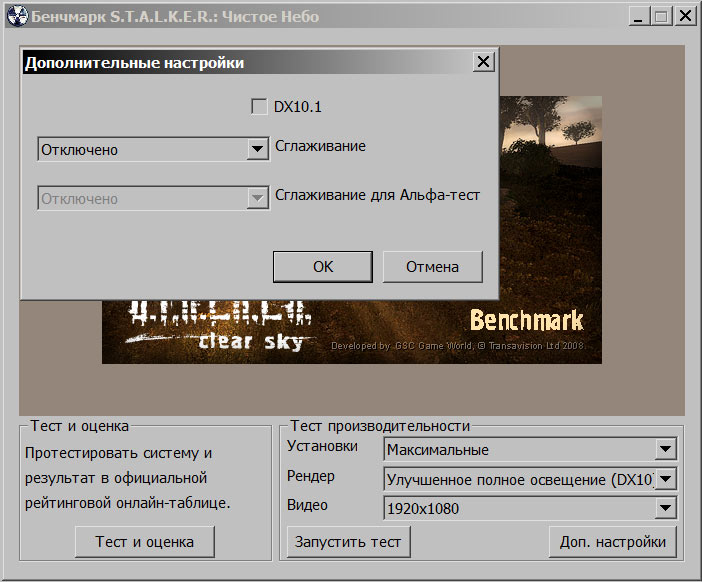Start benchmark with Запустить тест
Image resolution: width=702 pixels, height=582 pixels.
click(347, 542)
